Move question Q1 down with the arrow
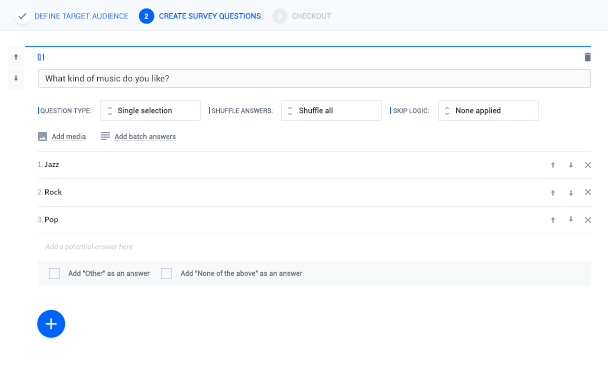This screenshot has height=368, width=608. 16,78
